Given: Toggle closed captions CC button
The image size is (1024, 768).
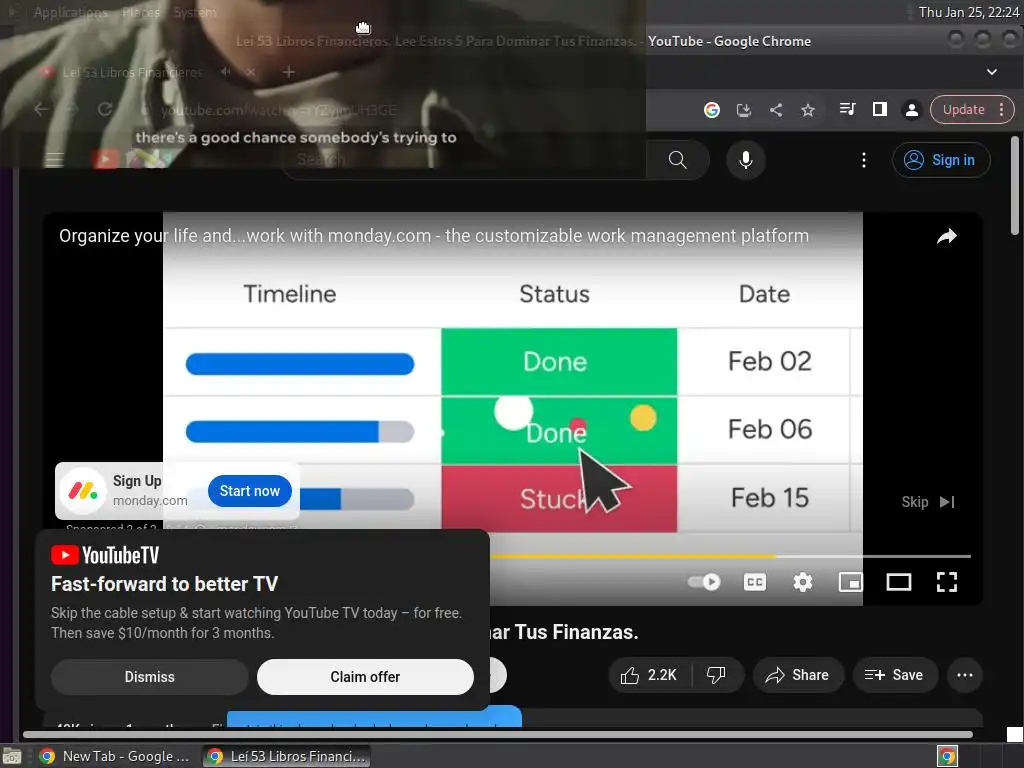Looking at the screenshot, I should coord(754,581).
